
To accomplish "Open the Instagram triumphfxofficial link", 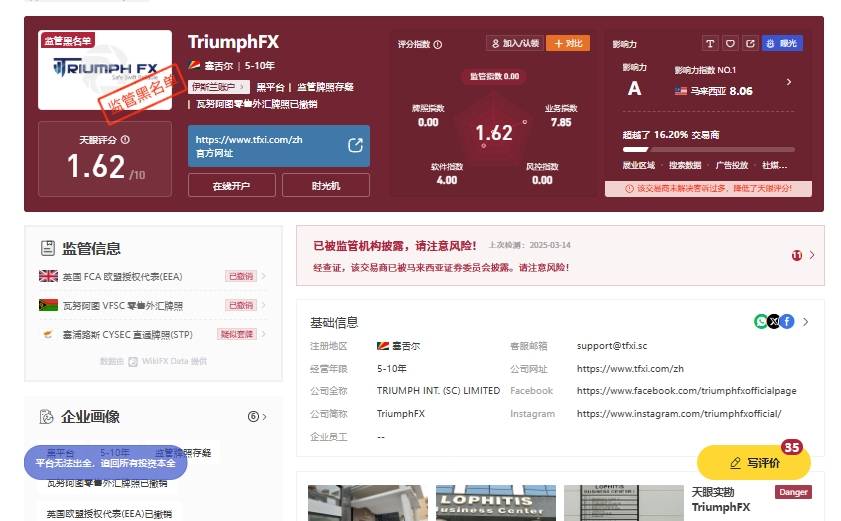I will tap(679, 414).
